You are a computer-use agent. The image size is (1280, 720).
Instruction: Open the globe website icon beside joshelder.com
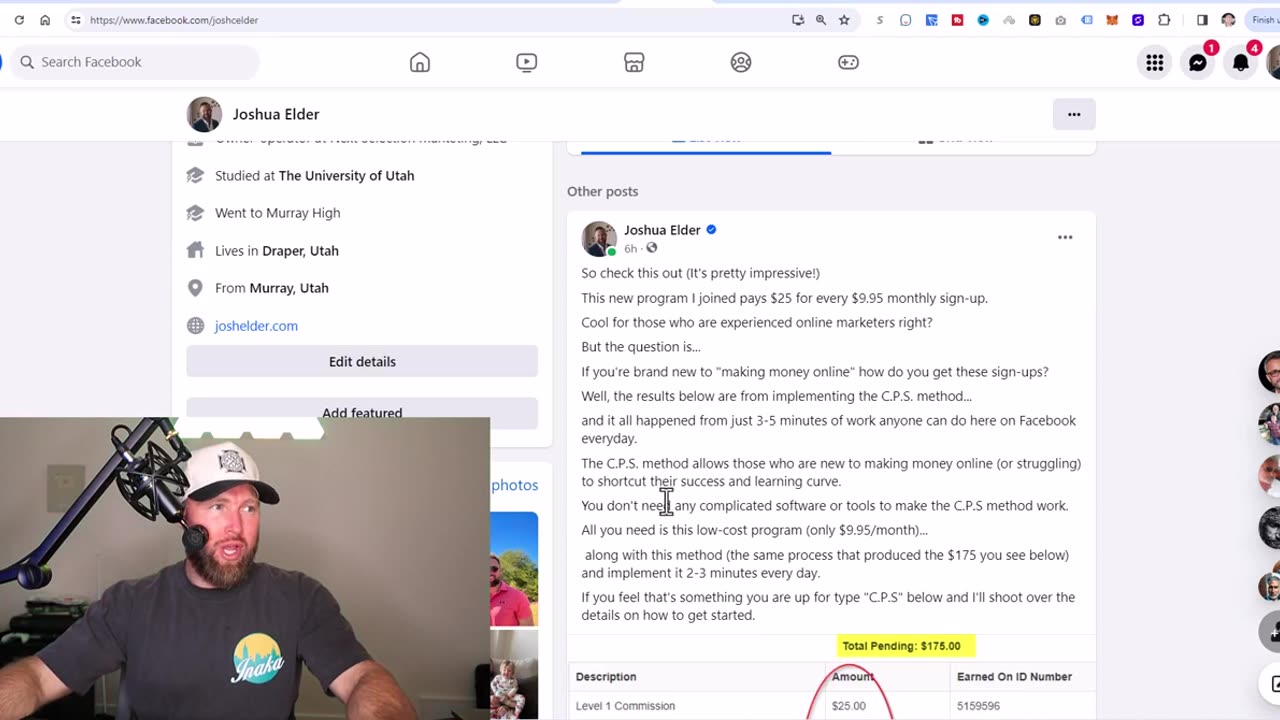195,326
